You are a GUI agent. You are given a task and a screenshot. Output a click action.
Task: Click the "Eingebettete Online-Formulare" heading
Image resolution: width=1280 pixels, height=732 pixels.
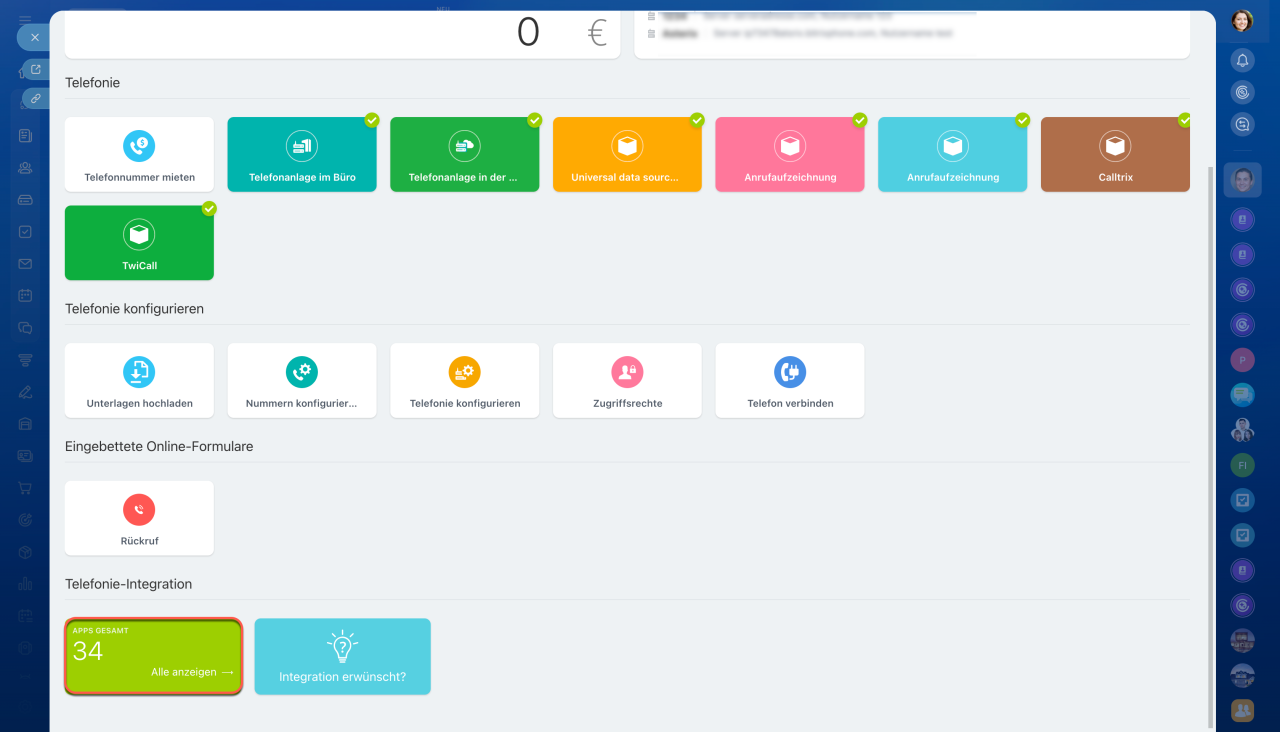coord(159,447)
